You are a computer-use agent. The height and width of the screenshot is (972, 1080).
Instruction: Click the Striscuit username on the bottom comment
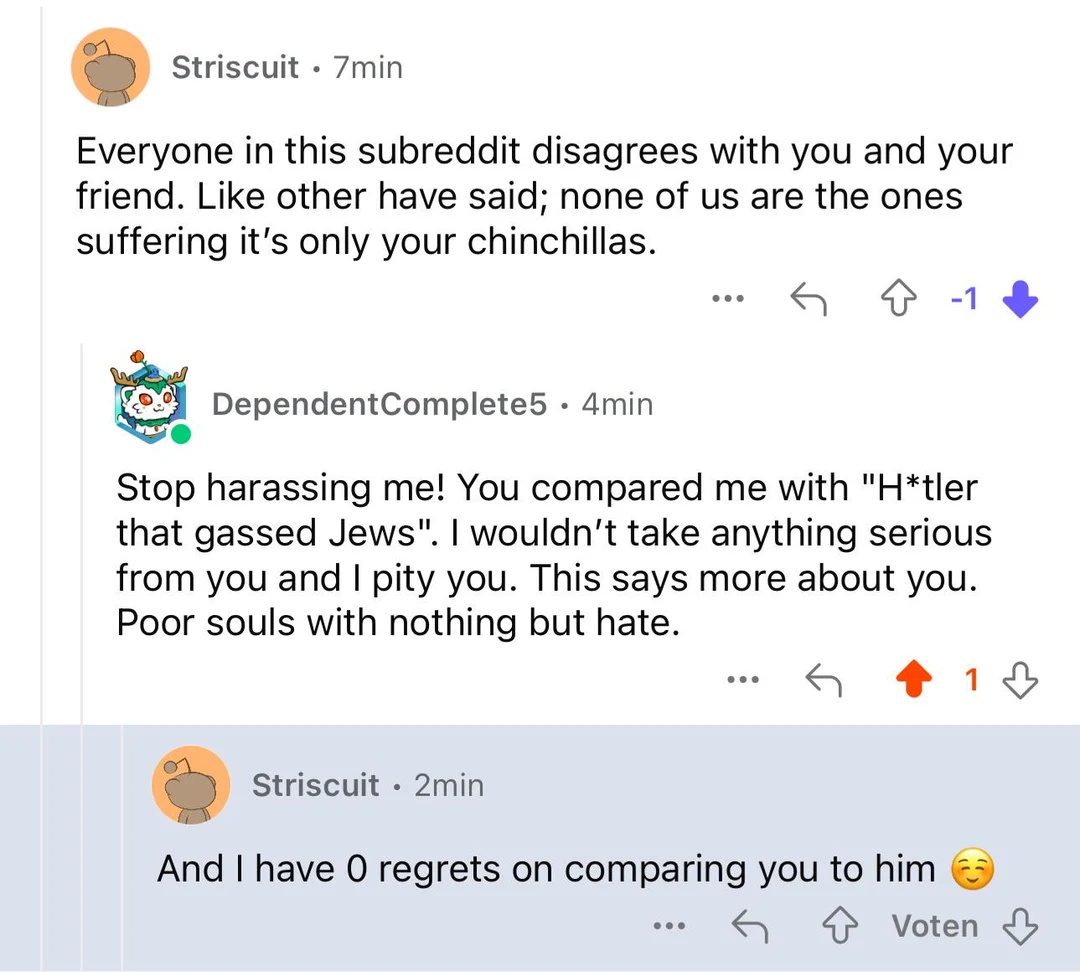click(x=315, y=785)
